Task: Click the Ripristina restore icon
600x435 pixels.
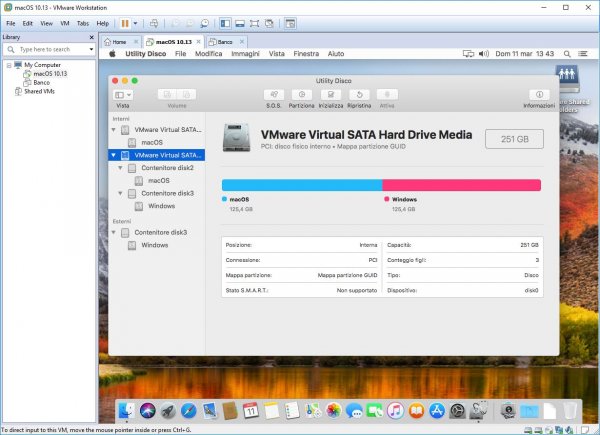Action: 359,94
